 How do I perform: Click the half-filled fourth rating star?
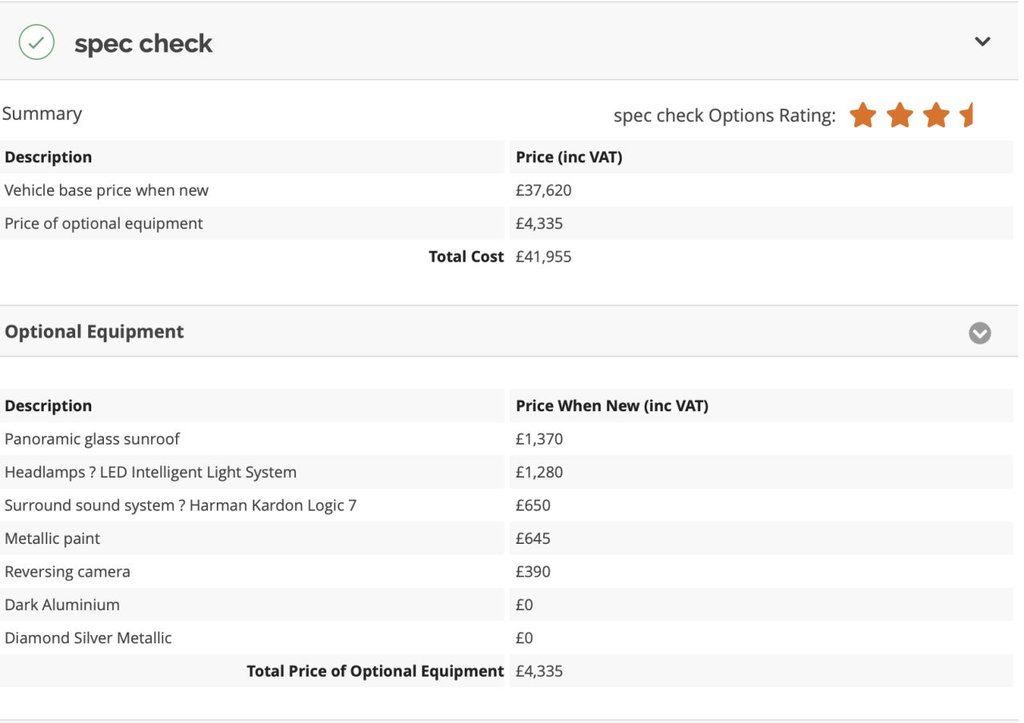(x=967, y=116)
